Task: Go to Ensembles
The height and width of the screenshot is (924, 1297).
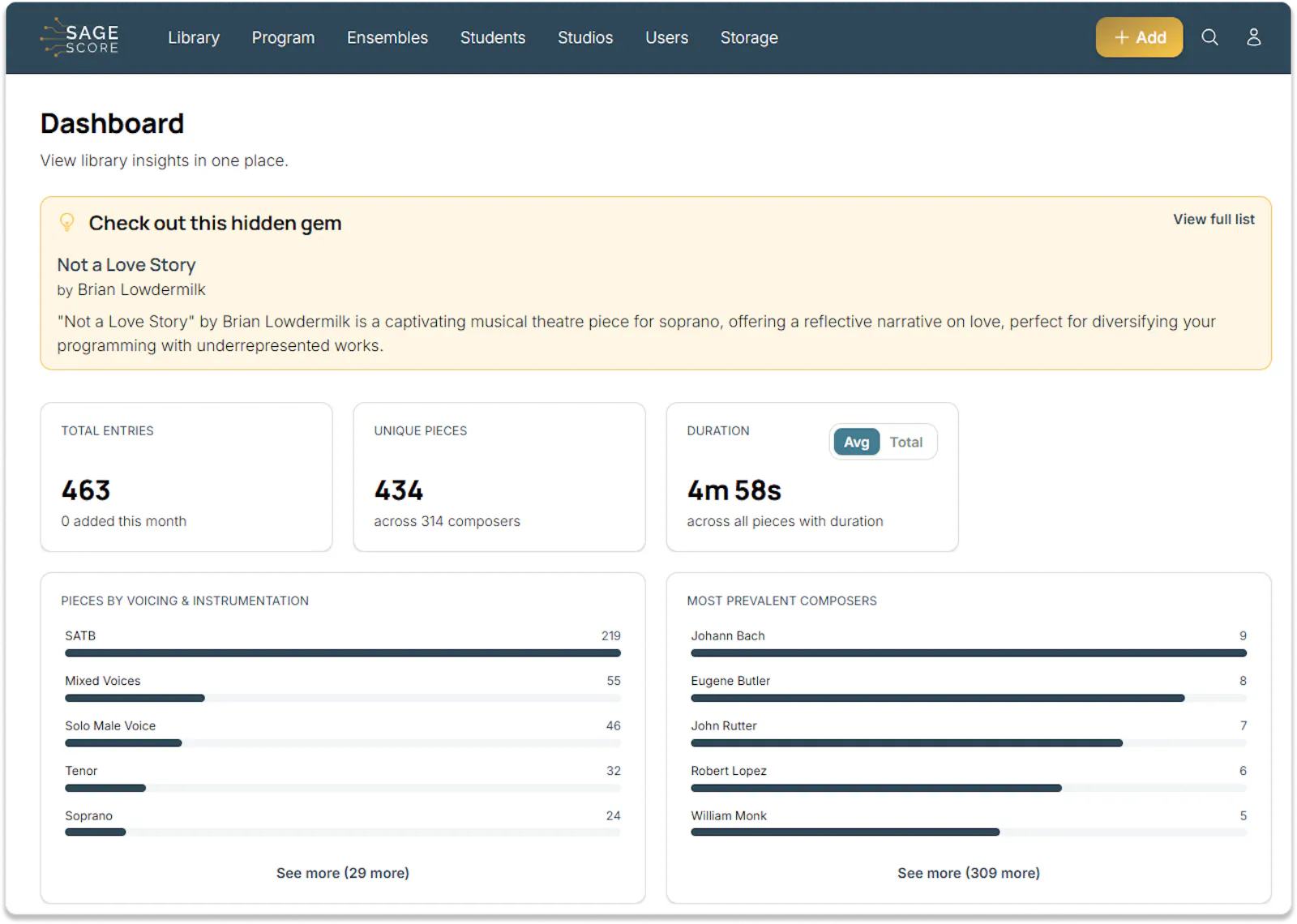Action: [387, 37]
